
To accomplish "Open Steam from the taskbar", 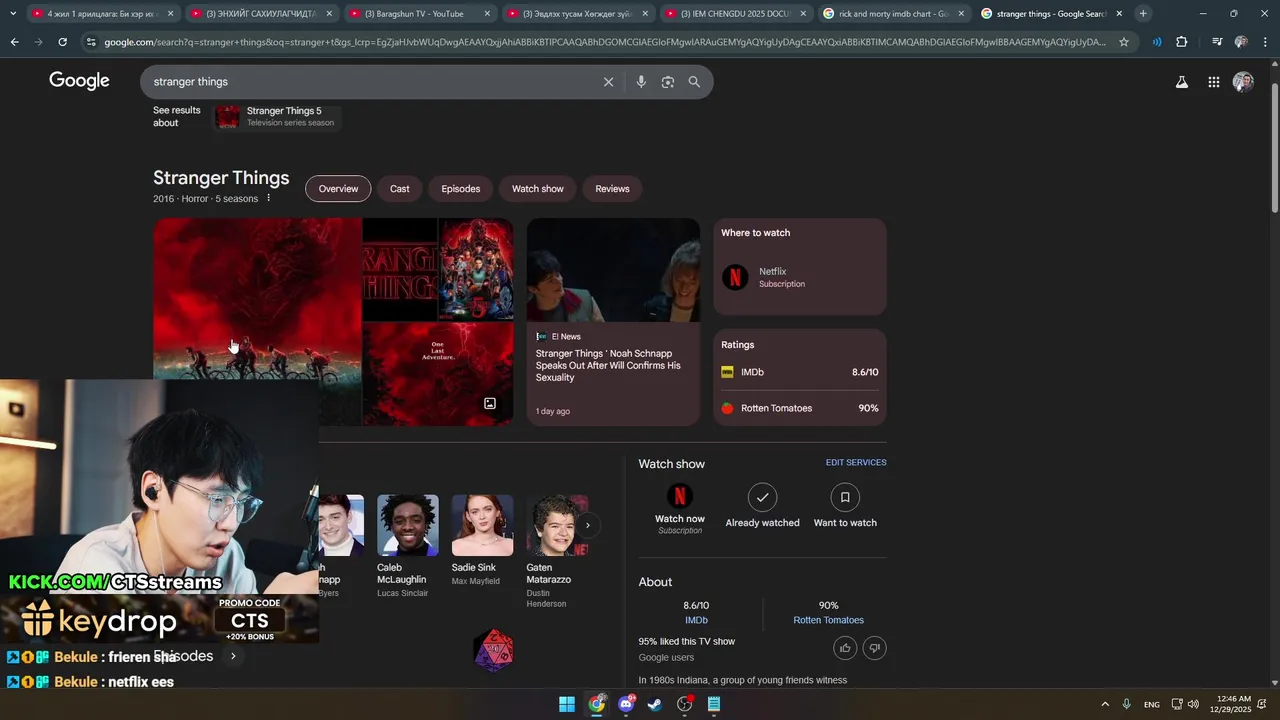I will click(x=655, y=704).
